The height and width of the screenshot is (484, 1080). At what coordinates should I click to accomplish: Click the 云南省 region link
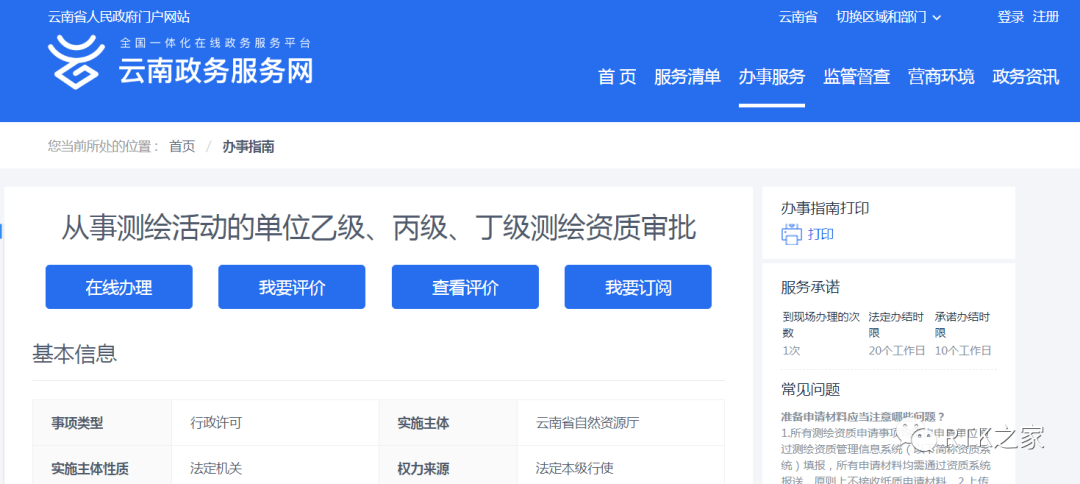tap(798, 17)
